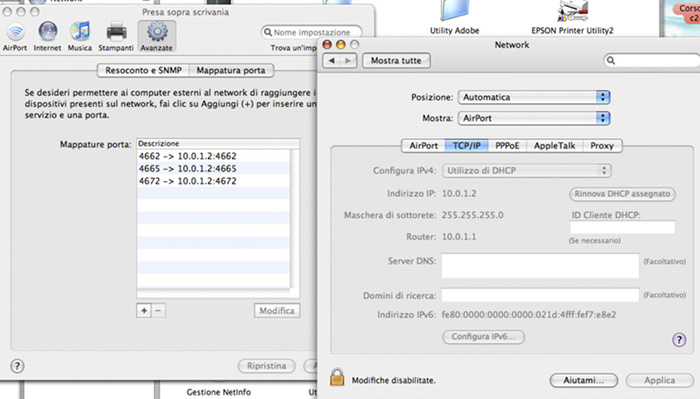Screen dimensions: 700x399
Task: Select mapping 4662 -> 10.0.1.2:4662
Action: click(213, 156)
